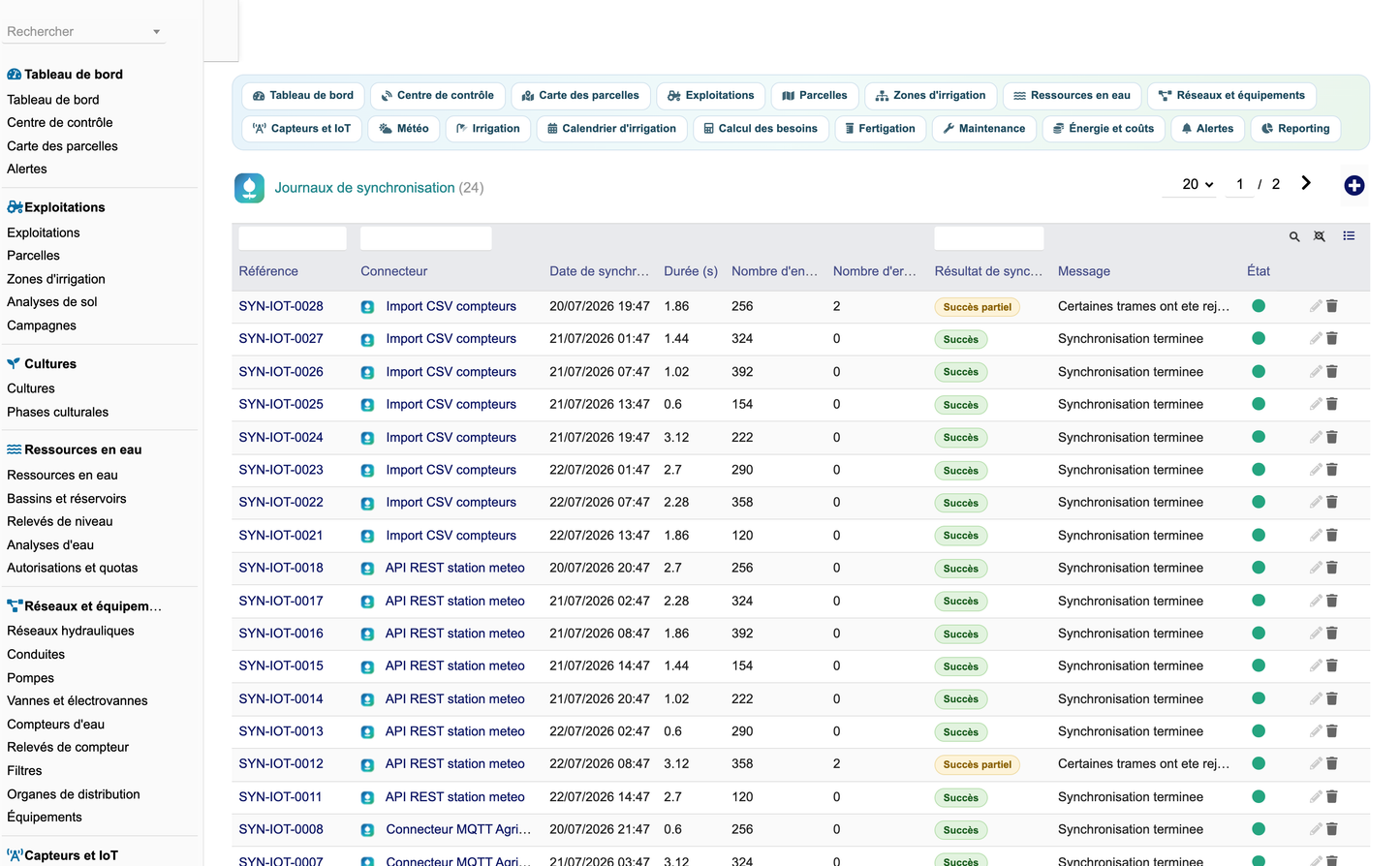This screenshot has height=866, width=1400.
Task: Delete row SYN-IOT-0012 with trash icon
Action: point(1332,764)
